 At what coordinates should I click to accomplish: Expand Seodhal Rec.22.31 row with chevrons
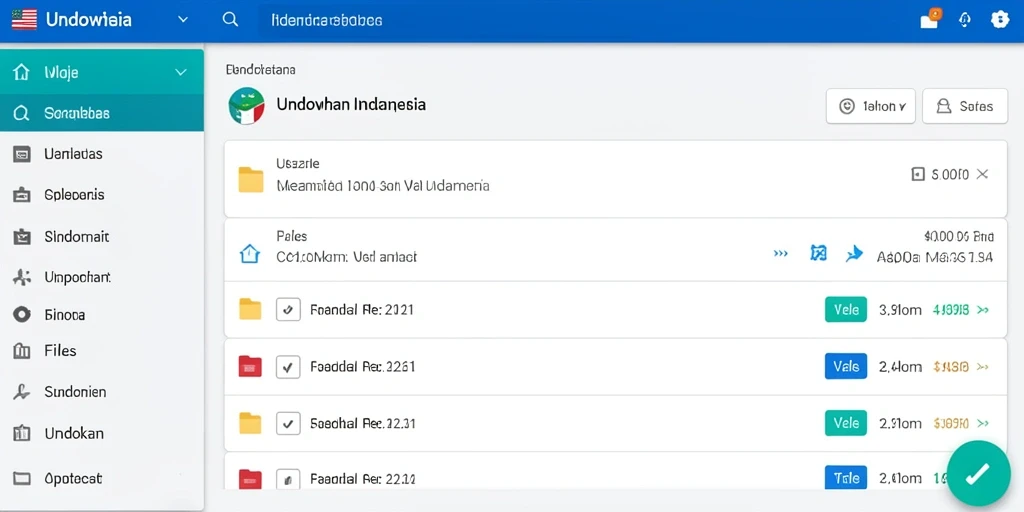point(982,424)
